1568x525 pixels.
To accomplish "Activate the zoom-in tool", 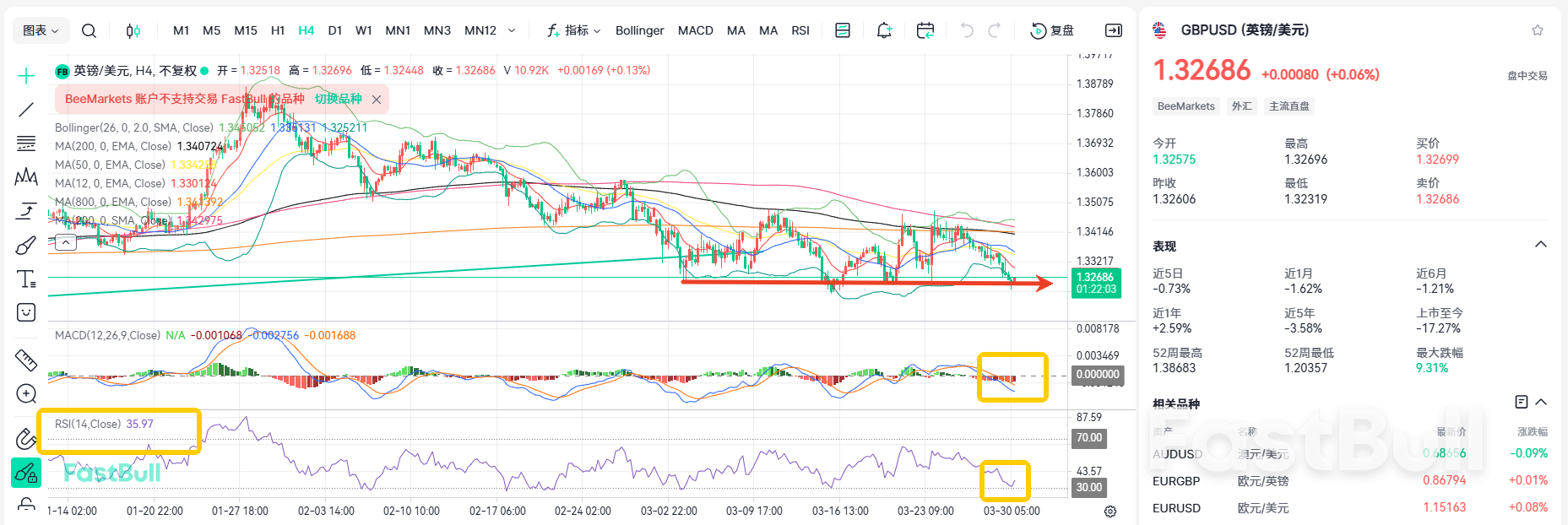I will coord(26,394).
